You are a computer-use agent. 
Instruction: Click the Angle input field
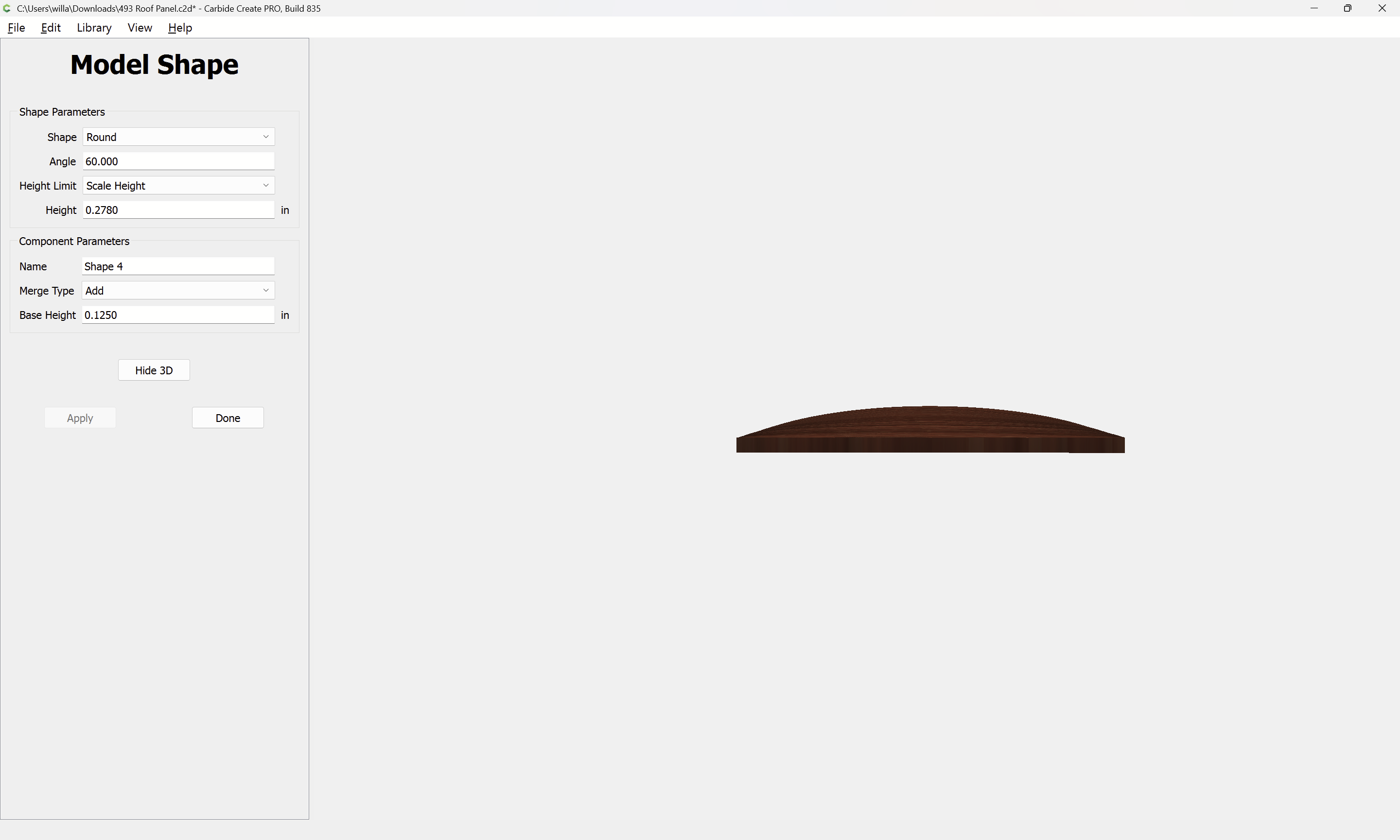coord(178,161)
